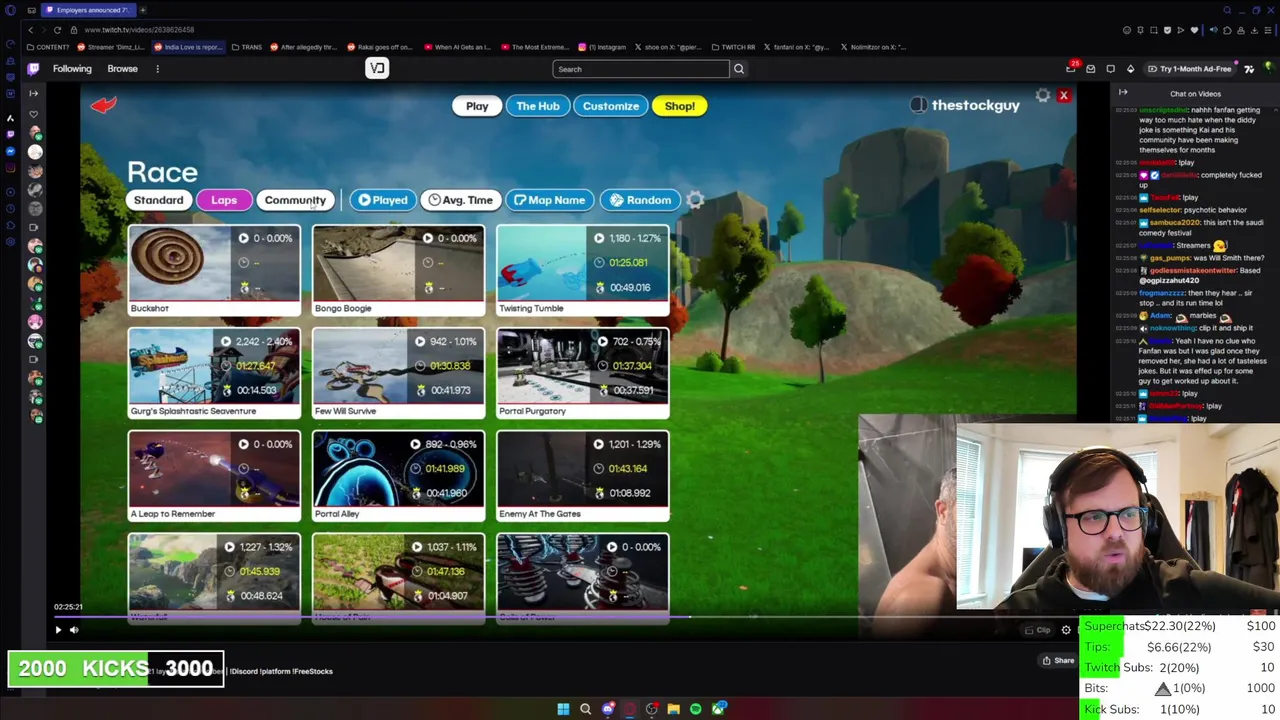Open the Instagram bookmark
Screen dimensions: 1280x720
tap(602, 47)
